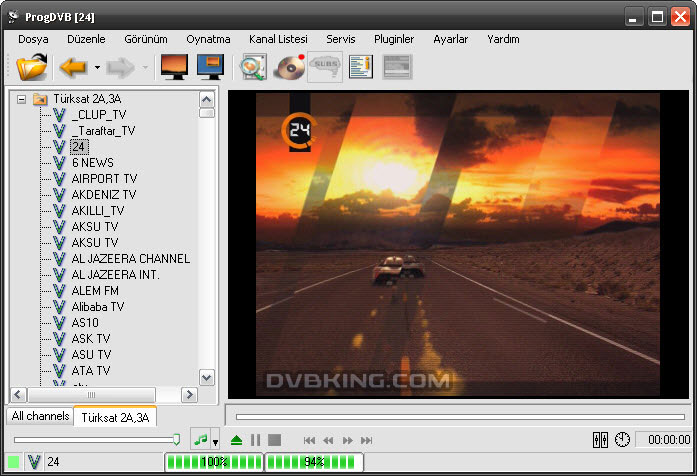Click the grey forward arrow icon

[x=120, y=68]
